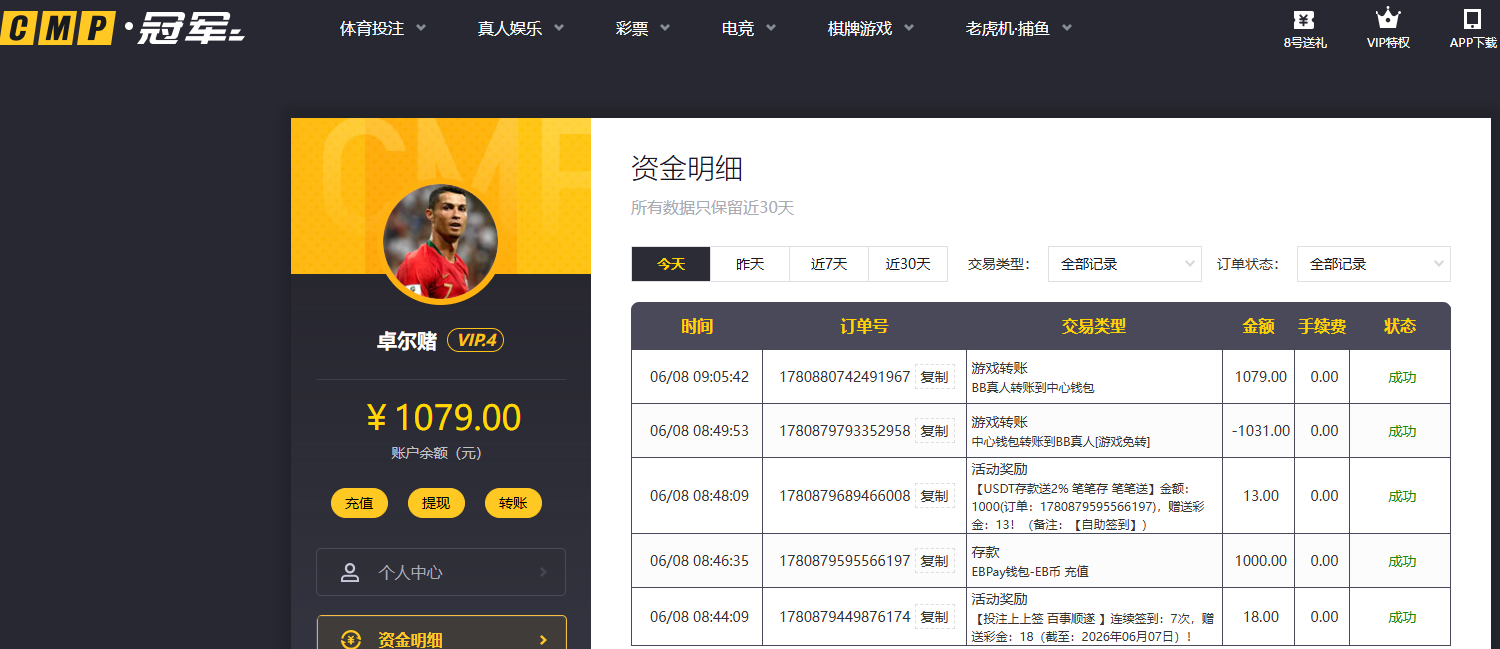Copy order number 1780879595566197
The width and height of the screenshot is (1500, 649).
[x=934, y=561]
